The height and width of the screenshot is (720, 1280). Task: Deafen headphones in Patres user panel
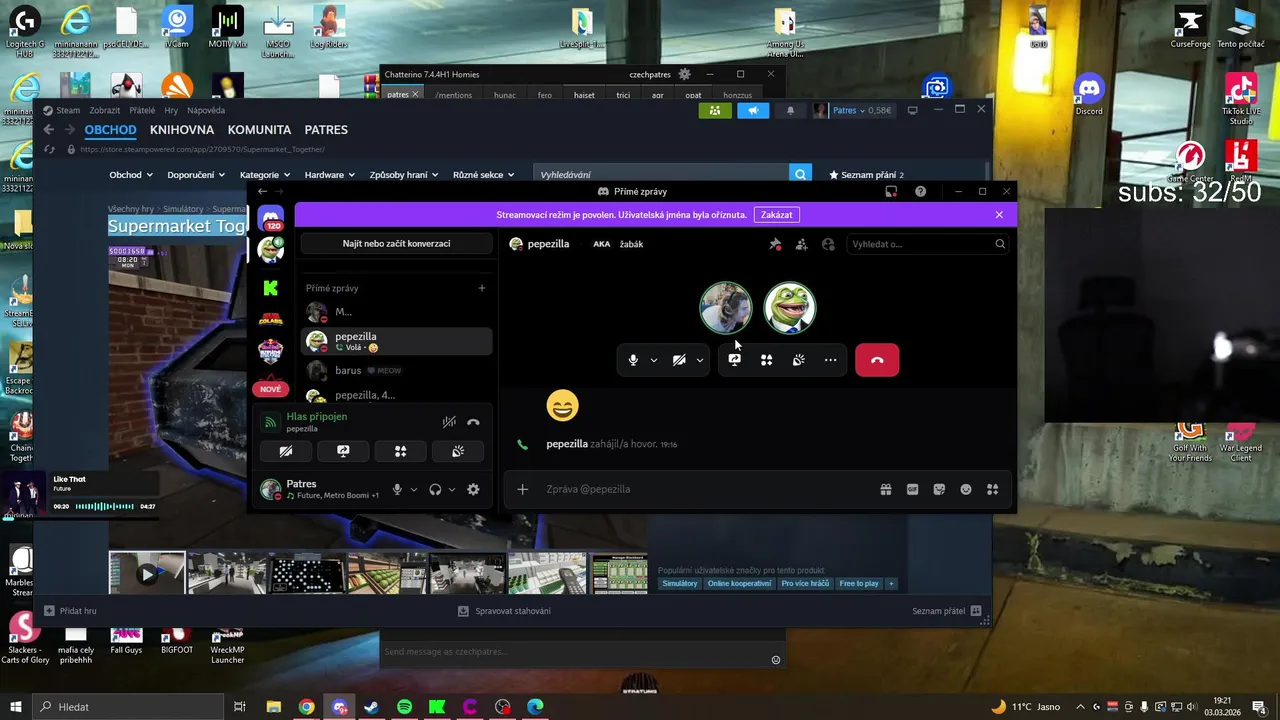click(435, 489)
